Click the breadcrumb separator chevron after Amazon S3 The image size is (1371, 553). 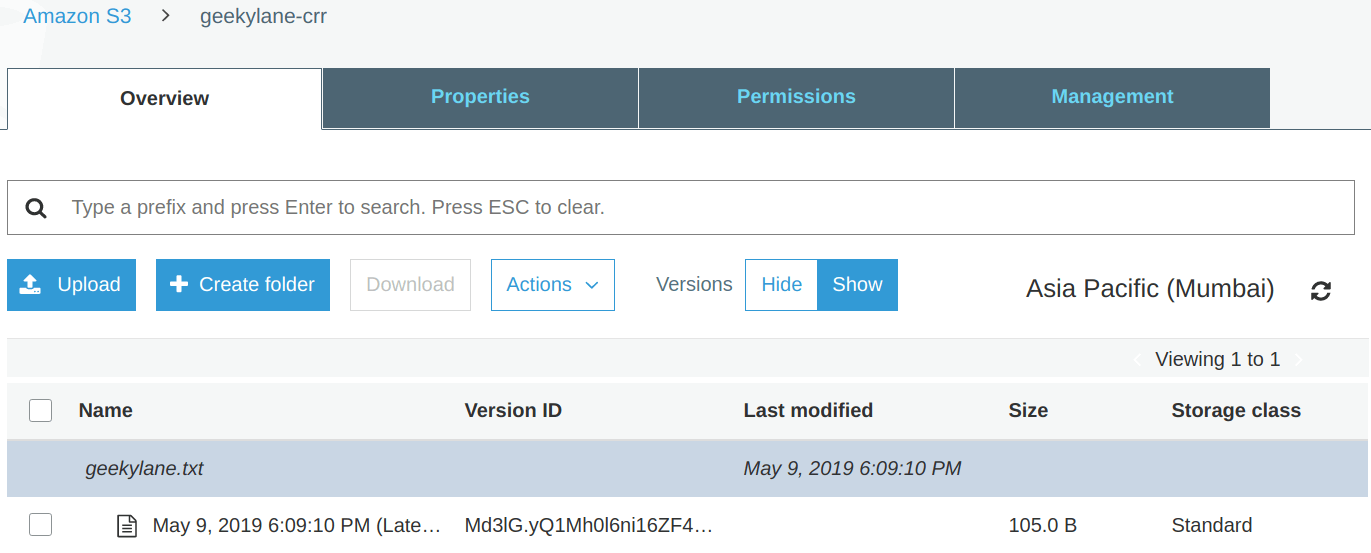point(166,16)
